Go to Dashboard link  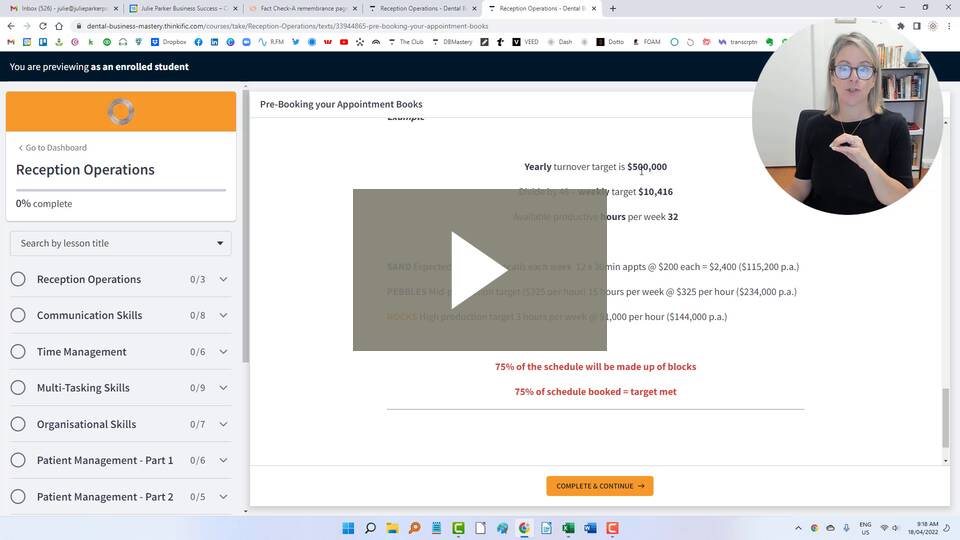pos(53,148)
